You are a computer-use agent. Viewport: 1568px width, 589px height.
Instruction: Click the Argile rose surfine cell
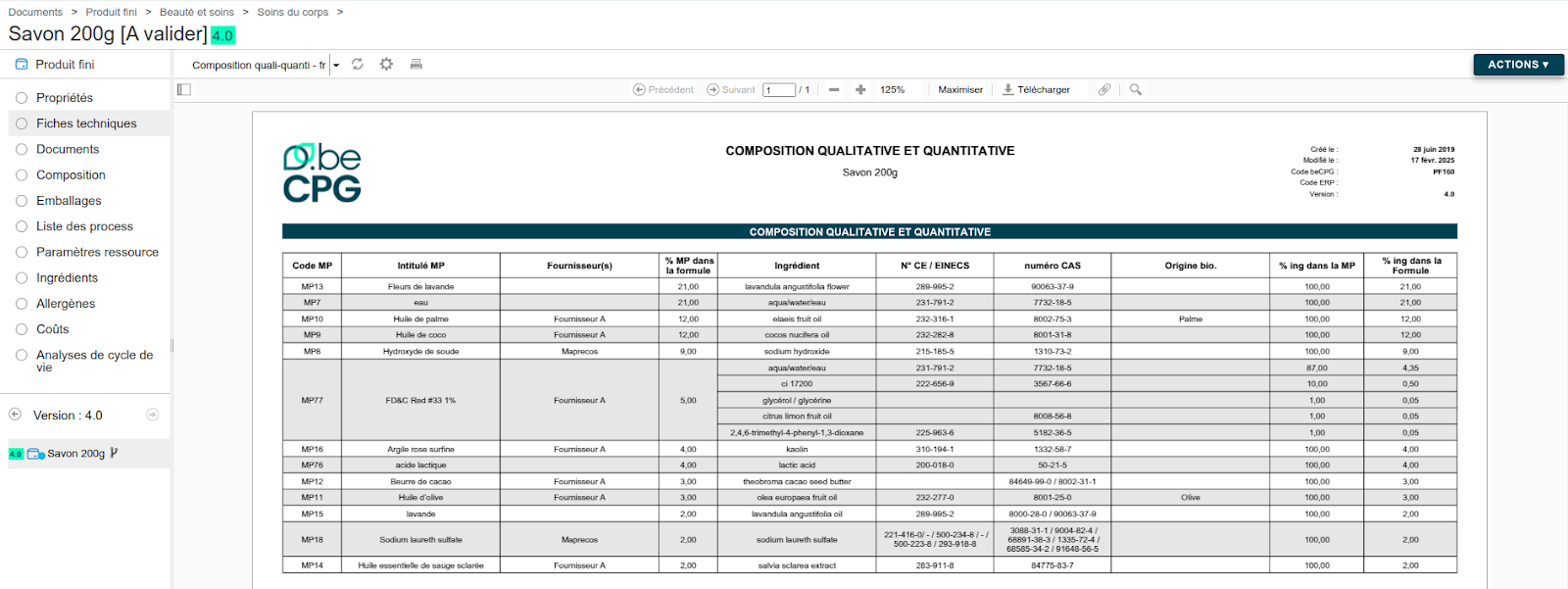tap(420, 449)
